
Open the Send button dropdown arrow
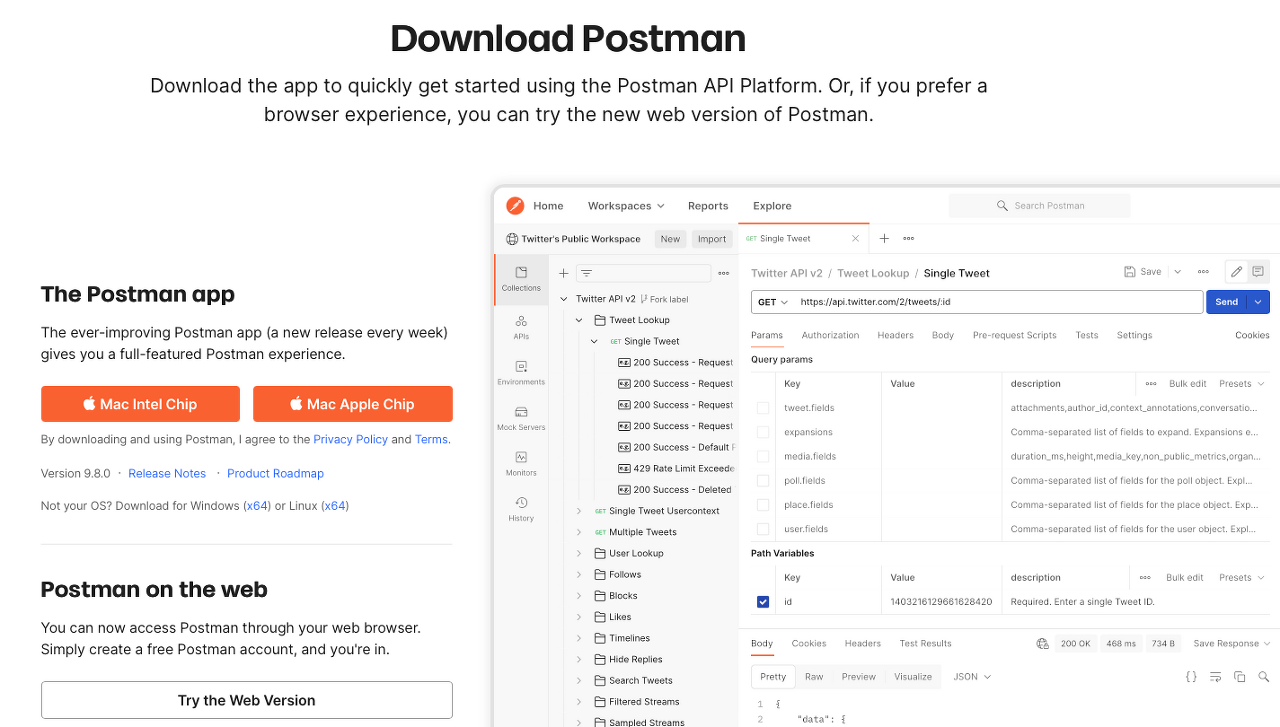pyautogui.click(x=1259, y=302)
